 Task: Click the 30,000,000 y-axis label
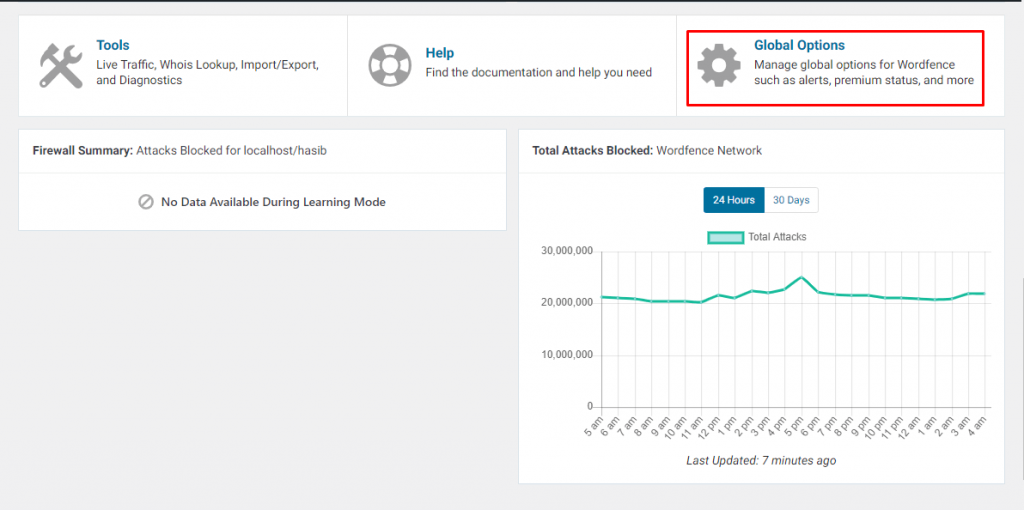(x=566, y=251)
